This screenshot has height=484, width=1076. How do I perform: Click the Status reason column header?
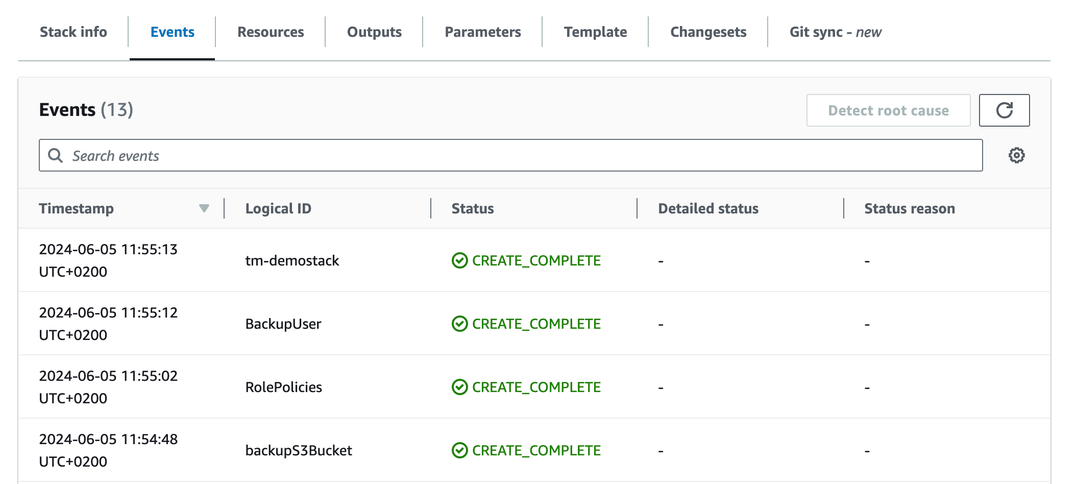click(909, 208)
